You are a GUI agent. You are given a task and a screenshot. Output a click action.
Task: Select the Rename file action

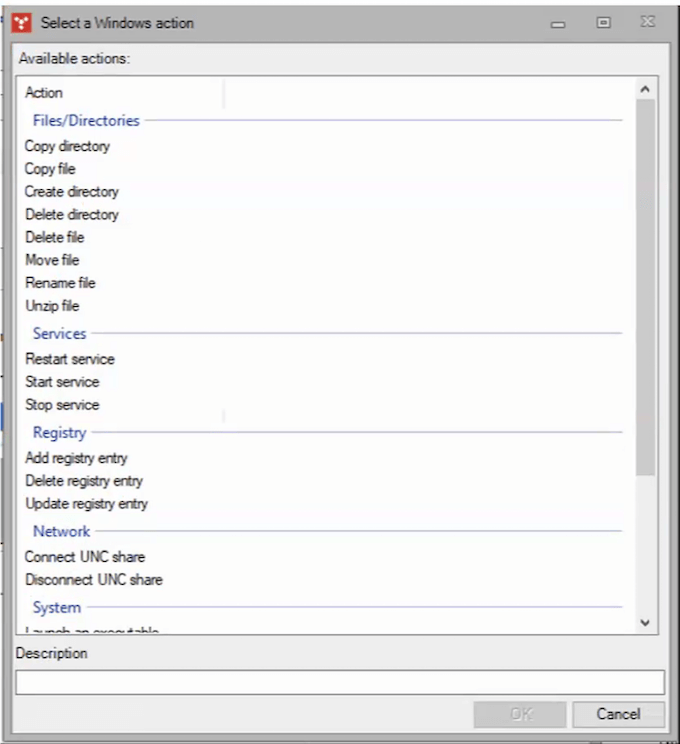click(x=60, y=283)
